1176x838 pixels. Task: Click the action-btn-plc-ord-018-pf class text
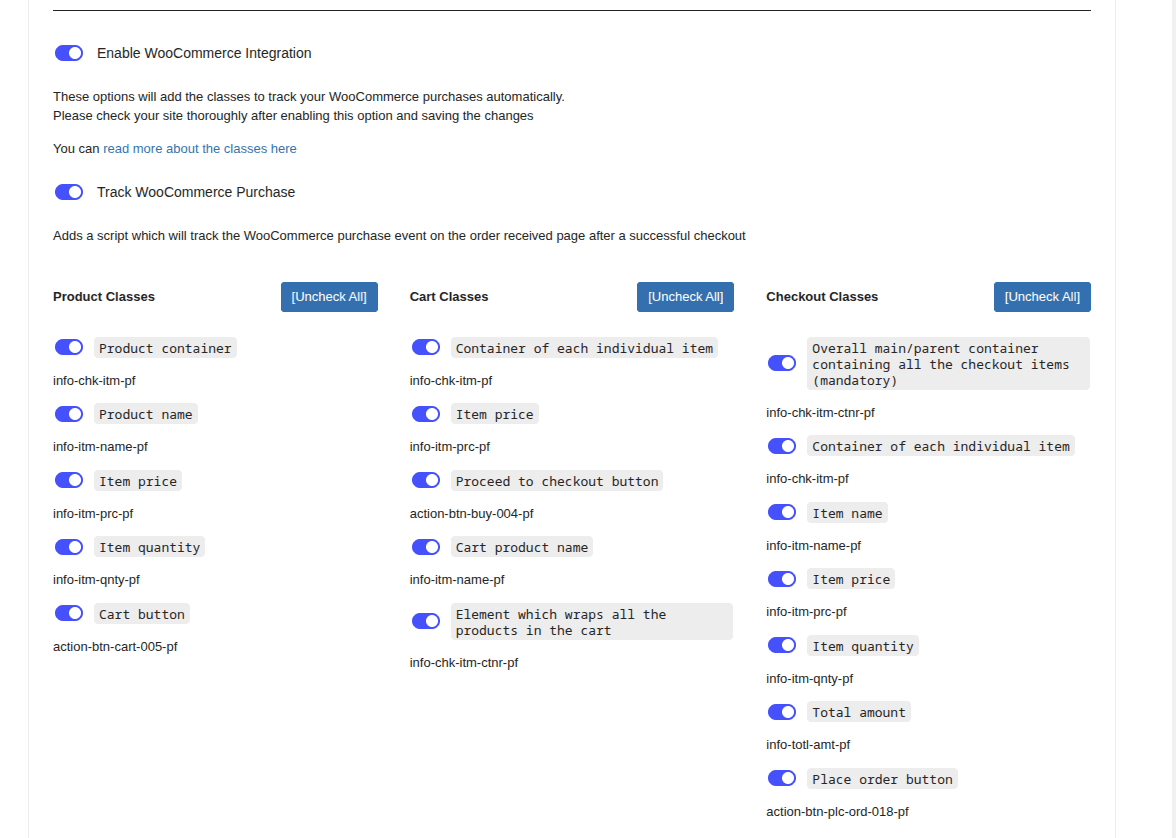click(837, 812)
